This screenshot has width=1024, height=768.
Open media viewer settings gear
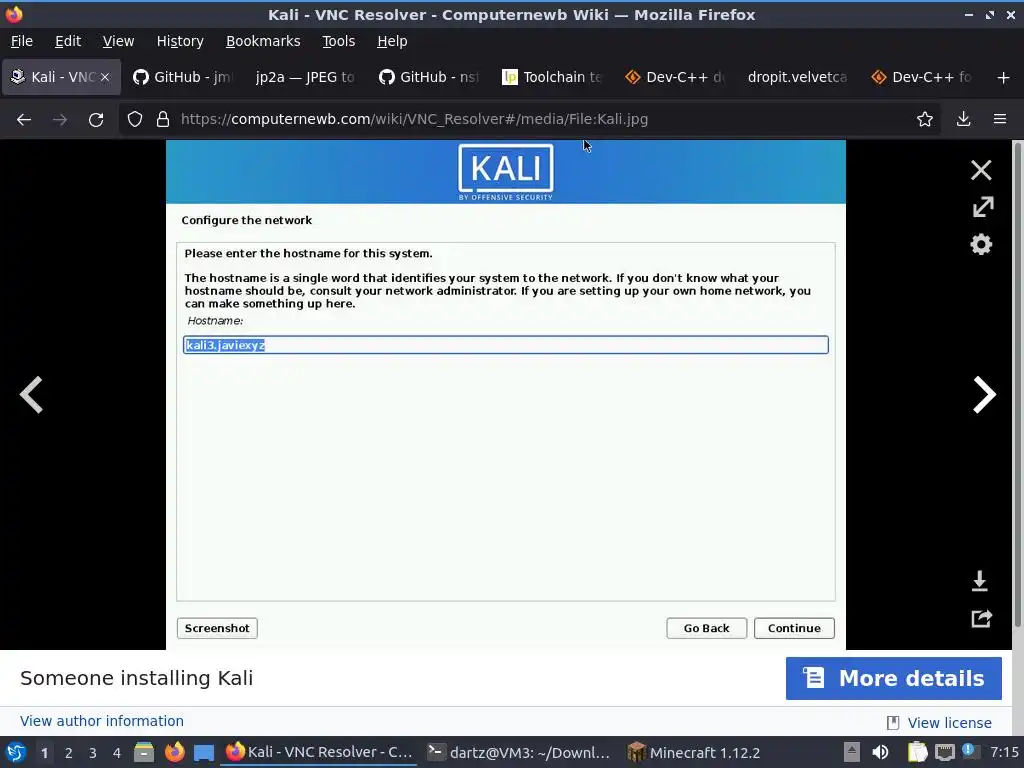click(981, 245)
